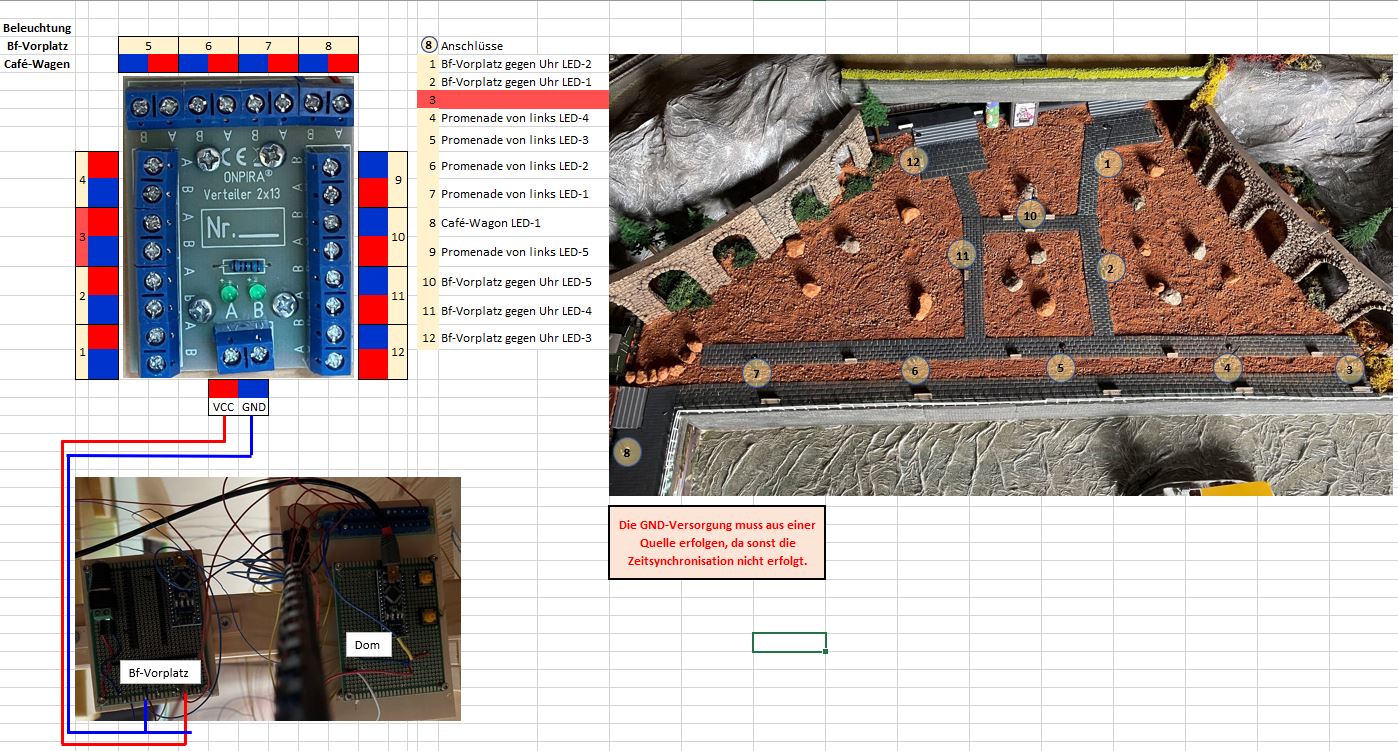Click connector header cell 8
1398x751 pixels.
point(328,46)
